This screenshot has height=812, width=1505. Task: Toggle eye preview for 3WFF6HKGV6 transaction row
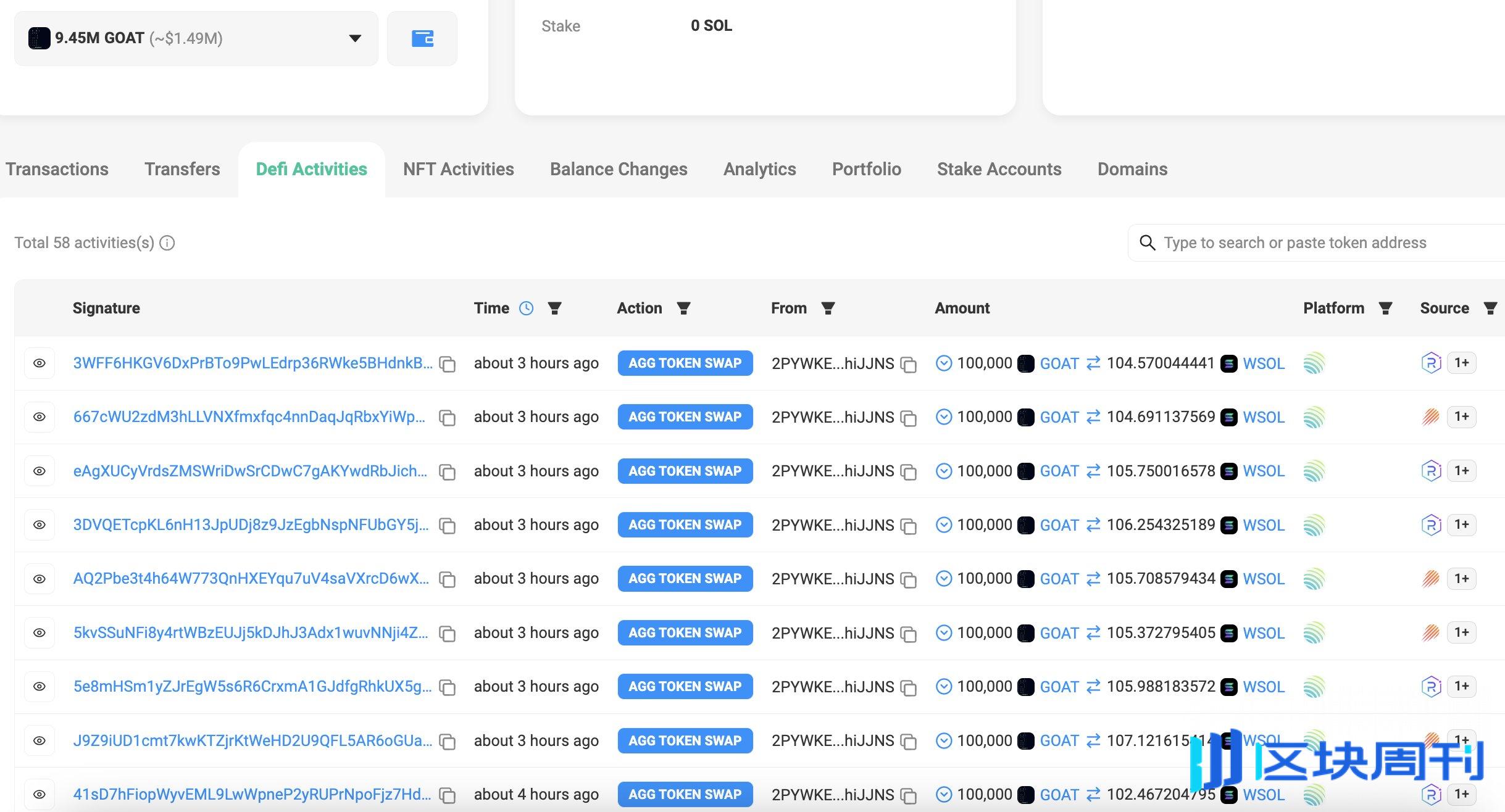pos(40,363)
